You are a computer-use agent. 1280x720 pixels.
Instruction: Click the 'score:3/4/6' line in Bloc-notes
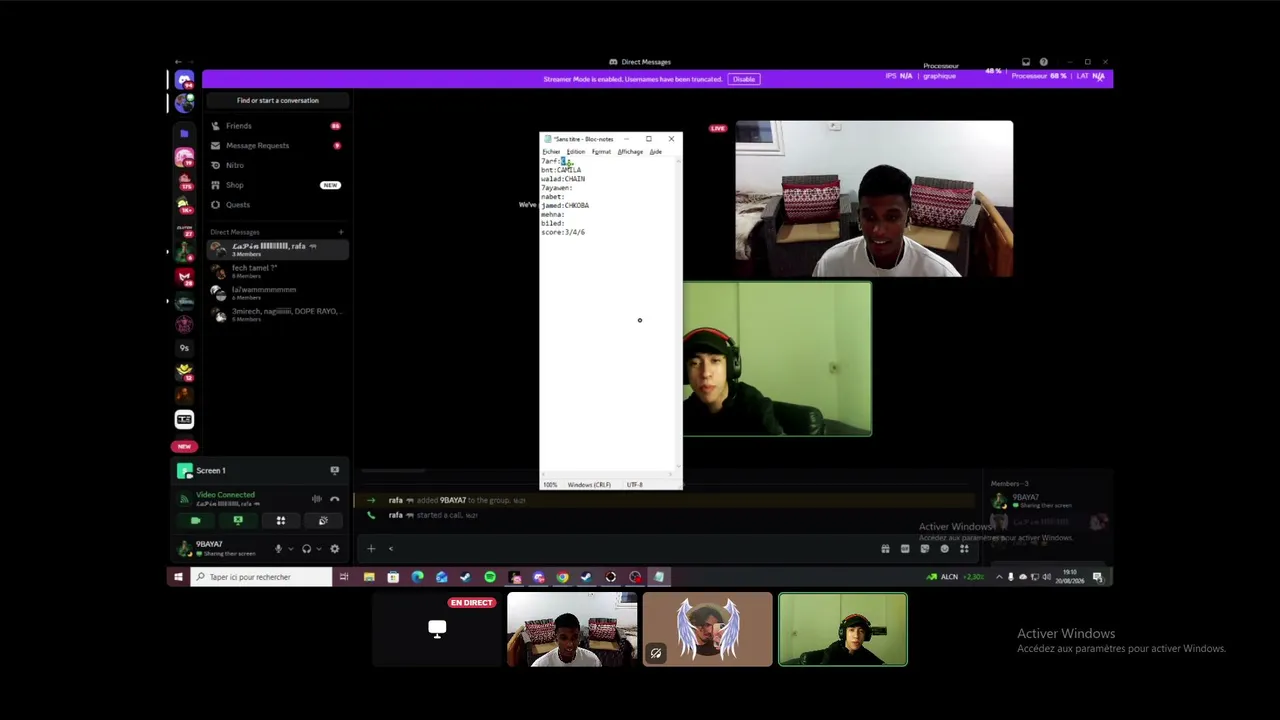[563, 232]
